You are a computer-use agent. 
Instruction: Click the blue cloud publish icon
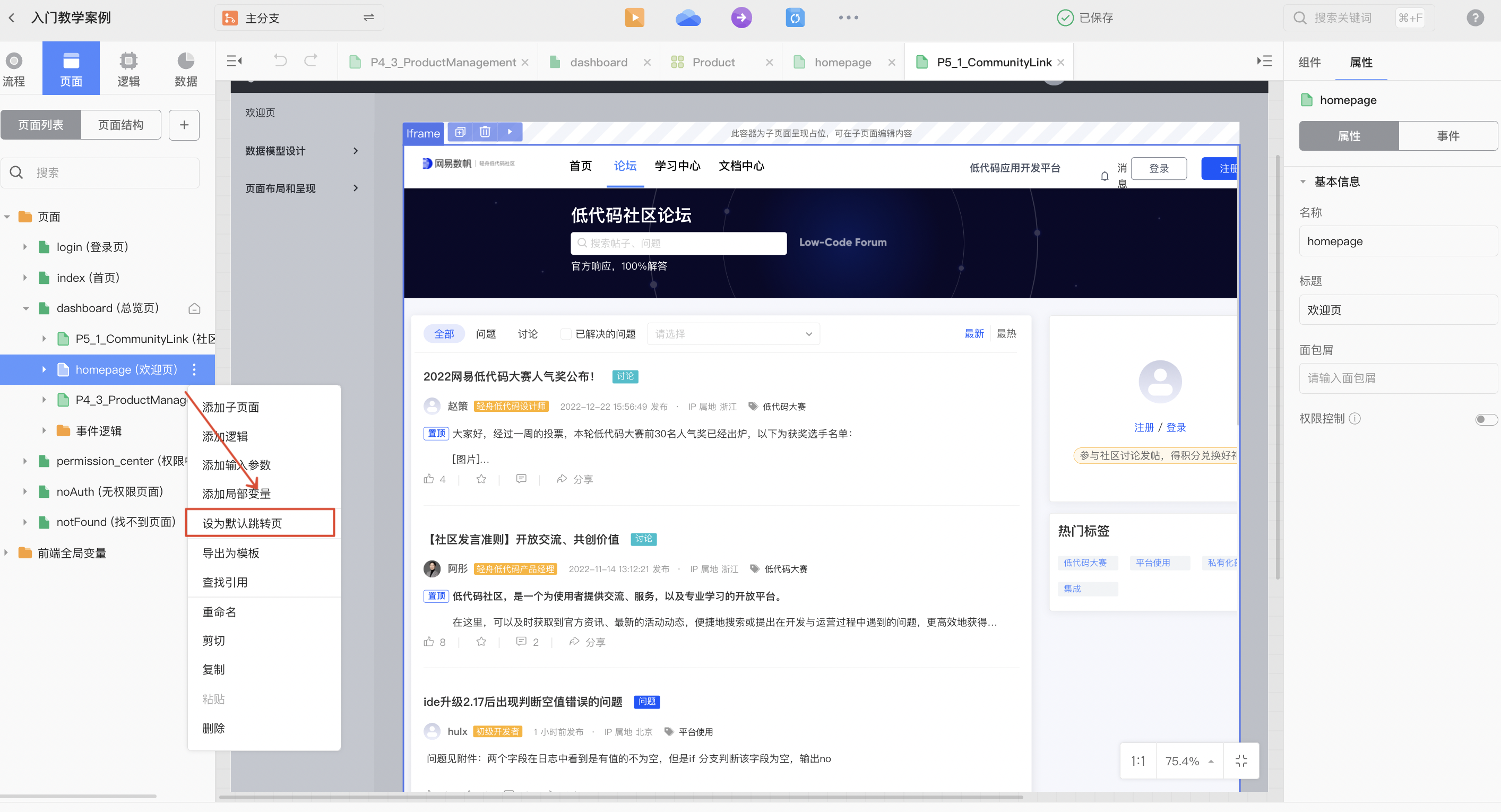tap(687, 18)
